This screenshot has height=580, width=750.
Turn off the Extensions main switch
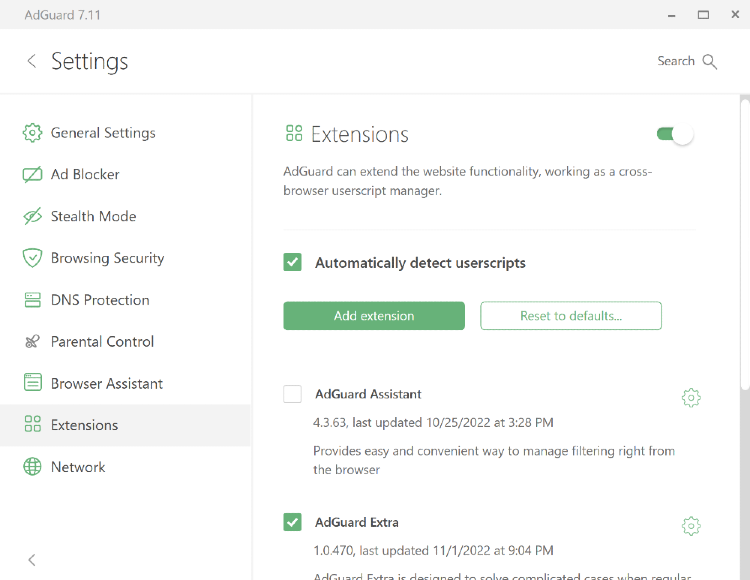point(674,134)
